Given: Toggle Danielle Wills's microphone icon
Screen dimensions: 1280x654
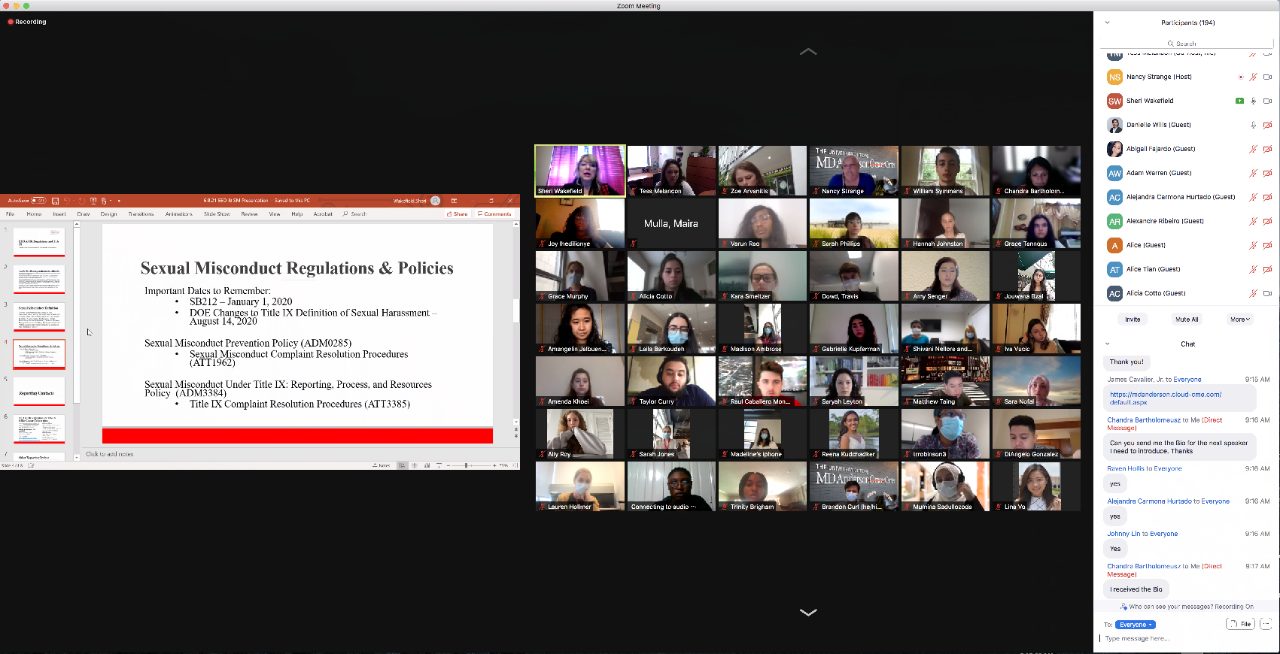Looking at the screenshot, I should [x=1253, y=125].
